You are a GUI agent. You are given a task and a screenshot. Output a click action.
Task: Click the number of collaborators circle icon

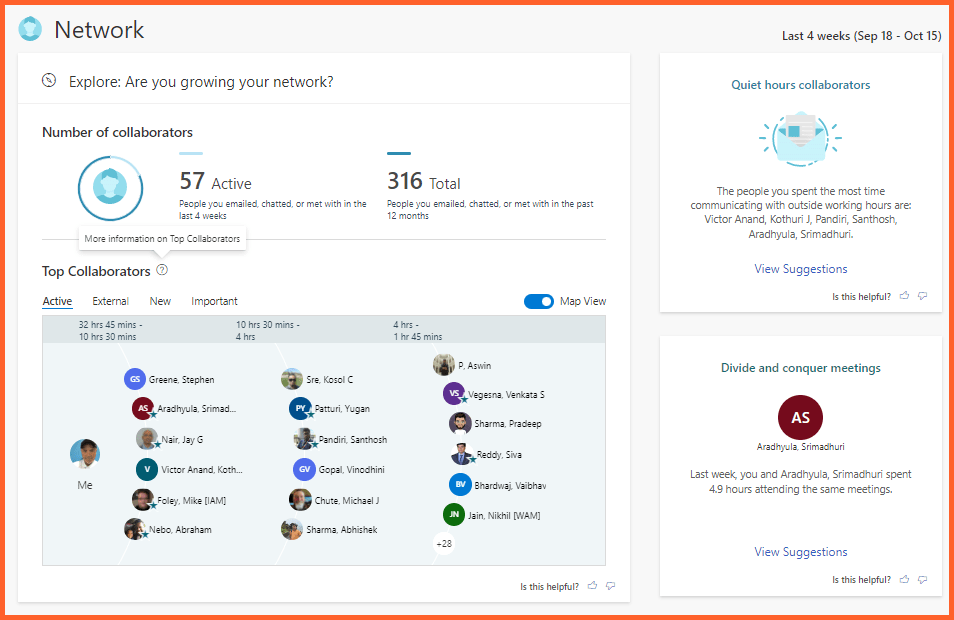[x=110, y=188]
